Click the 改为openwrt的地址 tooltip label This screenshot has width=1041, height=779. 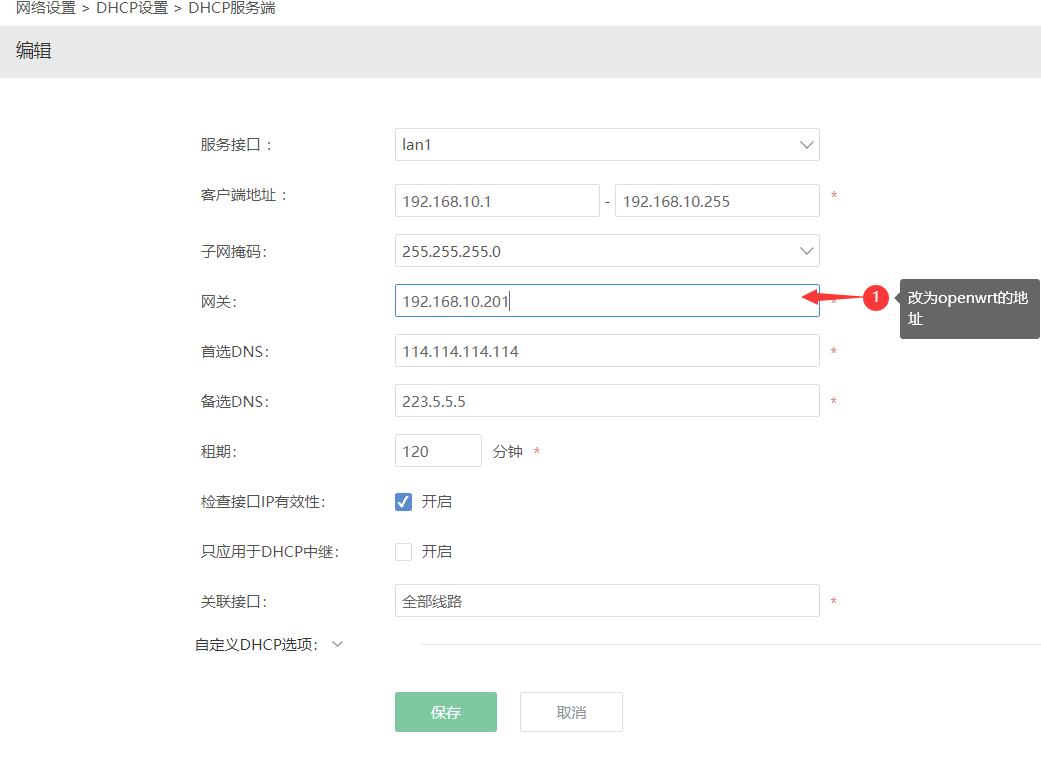(968, 307)
